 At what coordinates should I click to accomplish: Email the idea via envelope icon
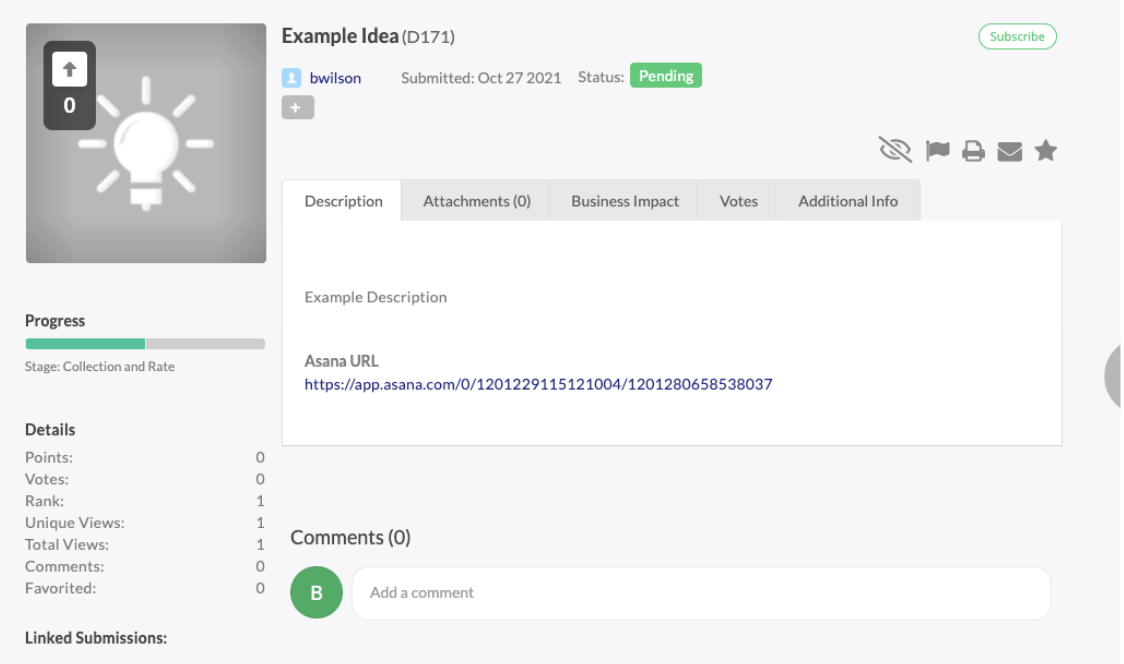click(x=1009, y=151)
